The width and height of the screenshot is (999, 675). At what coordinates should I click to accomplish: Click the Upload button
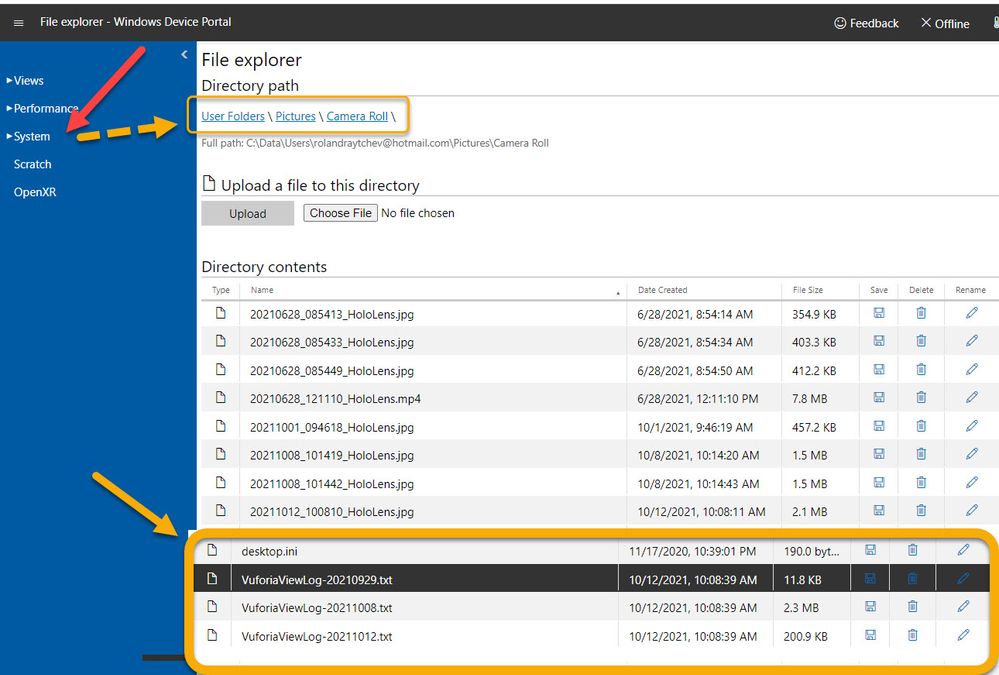coord(248,213)
